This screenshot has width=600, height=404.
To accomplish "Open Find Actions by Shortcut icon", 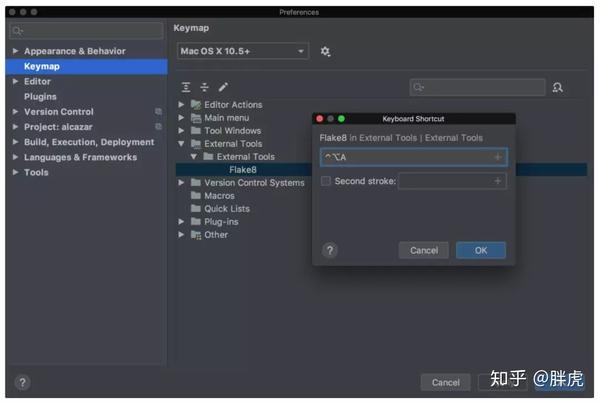I will pos(558,88).
